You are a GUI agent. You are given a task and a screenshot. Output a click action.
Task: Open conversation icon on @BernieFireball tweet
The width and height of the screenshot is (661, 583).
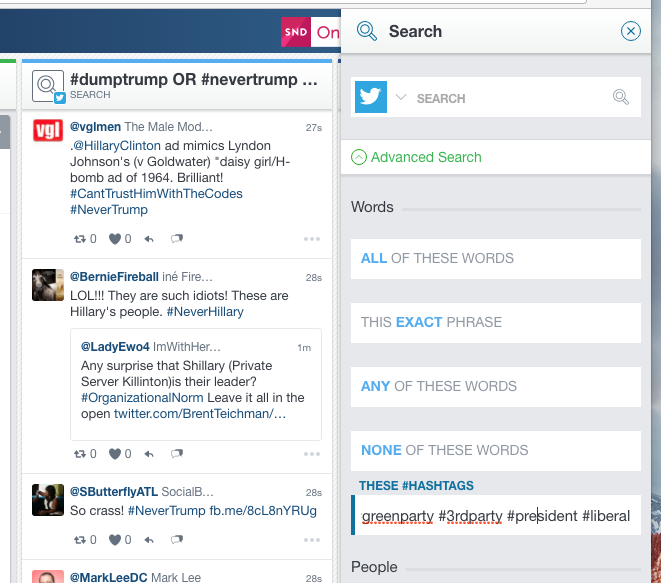(177, 454)
